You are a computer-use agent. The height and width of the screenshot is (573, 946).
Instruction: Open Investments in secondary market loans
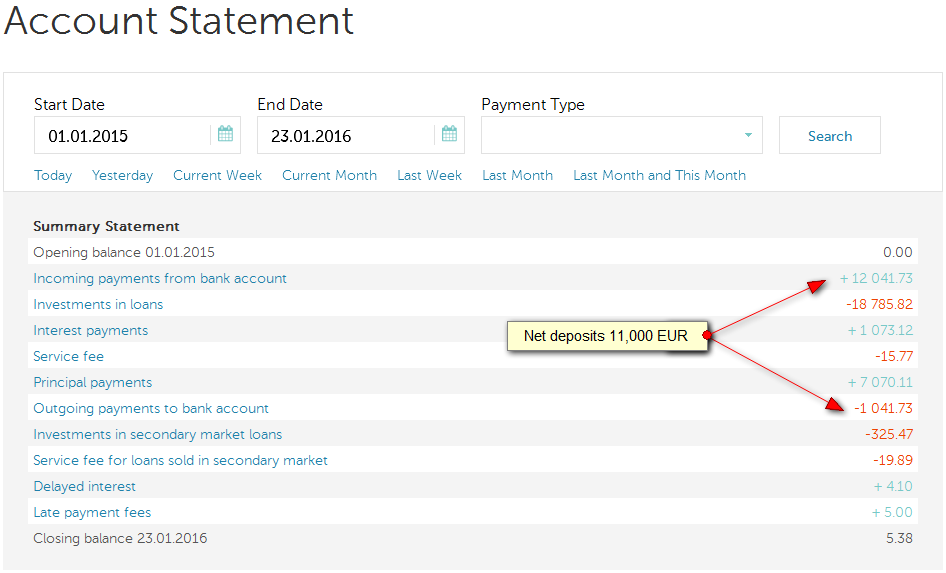click(x=157, y=434)
